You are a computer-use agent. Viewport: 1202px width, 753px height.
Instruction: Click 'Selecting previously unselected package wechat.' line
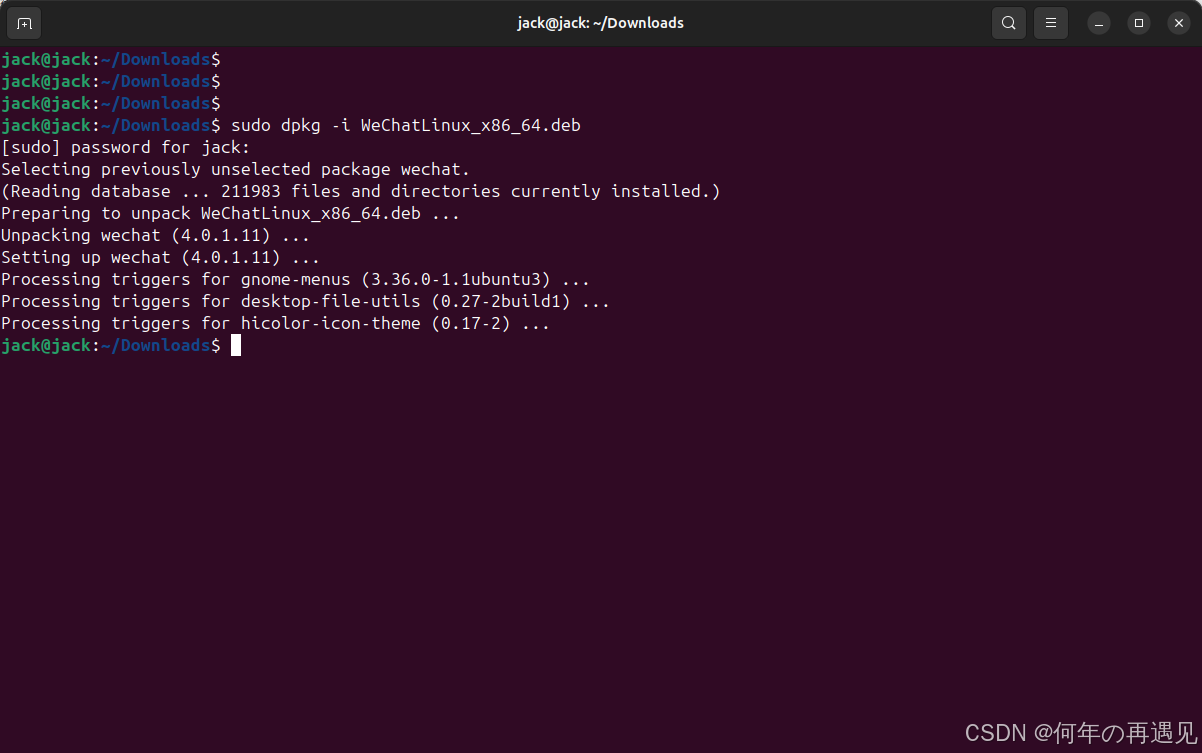pos(236,169)
